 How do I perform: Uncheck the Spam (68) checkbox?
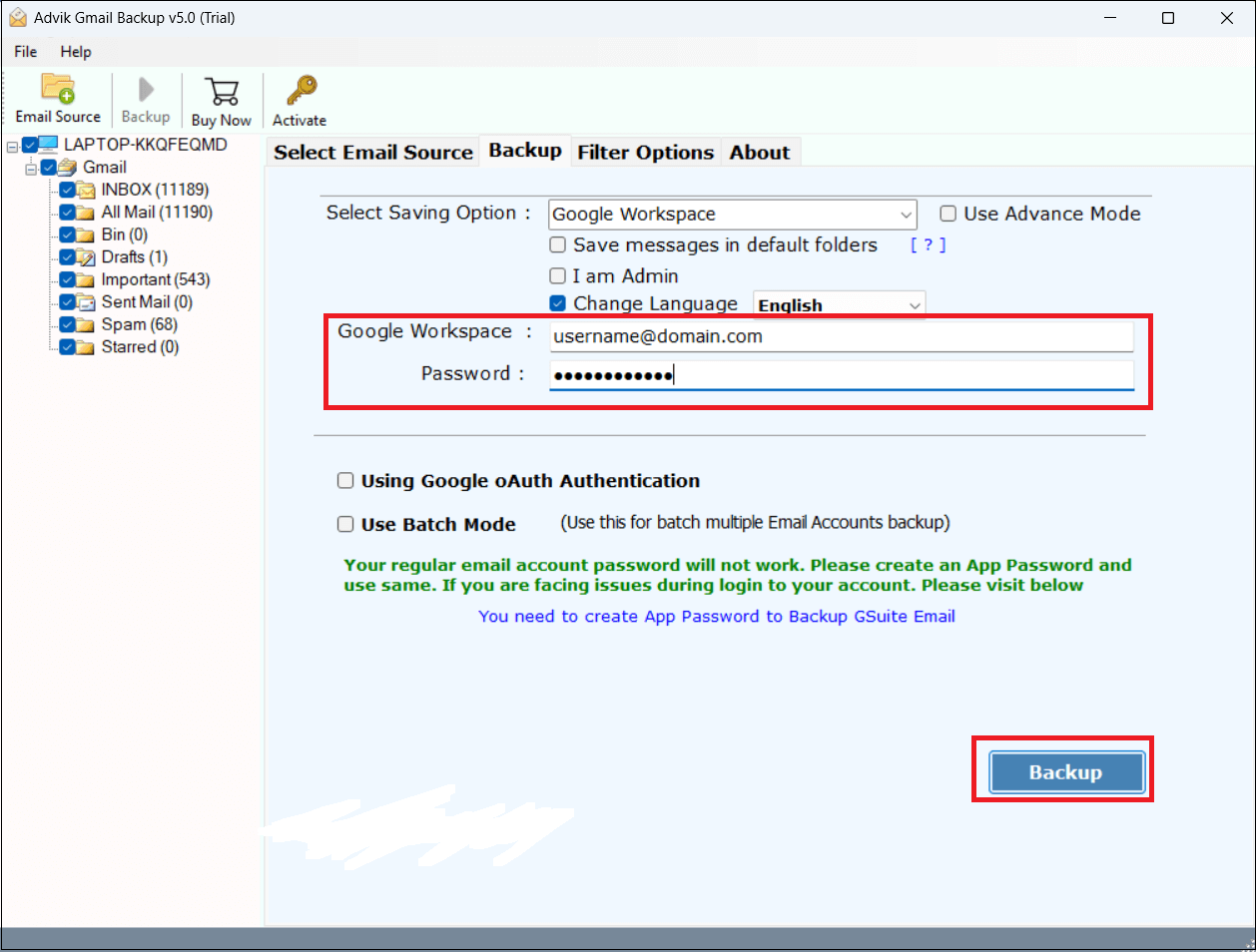(x=67, y=325)
